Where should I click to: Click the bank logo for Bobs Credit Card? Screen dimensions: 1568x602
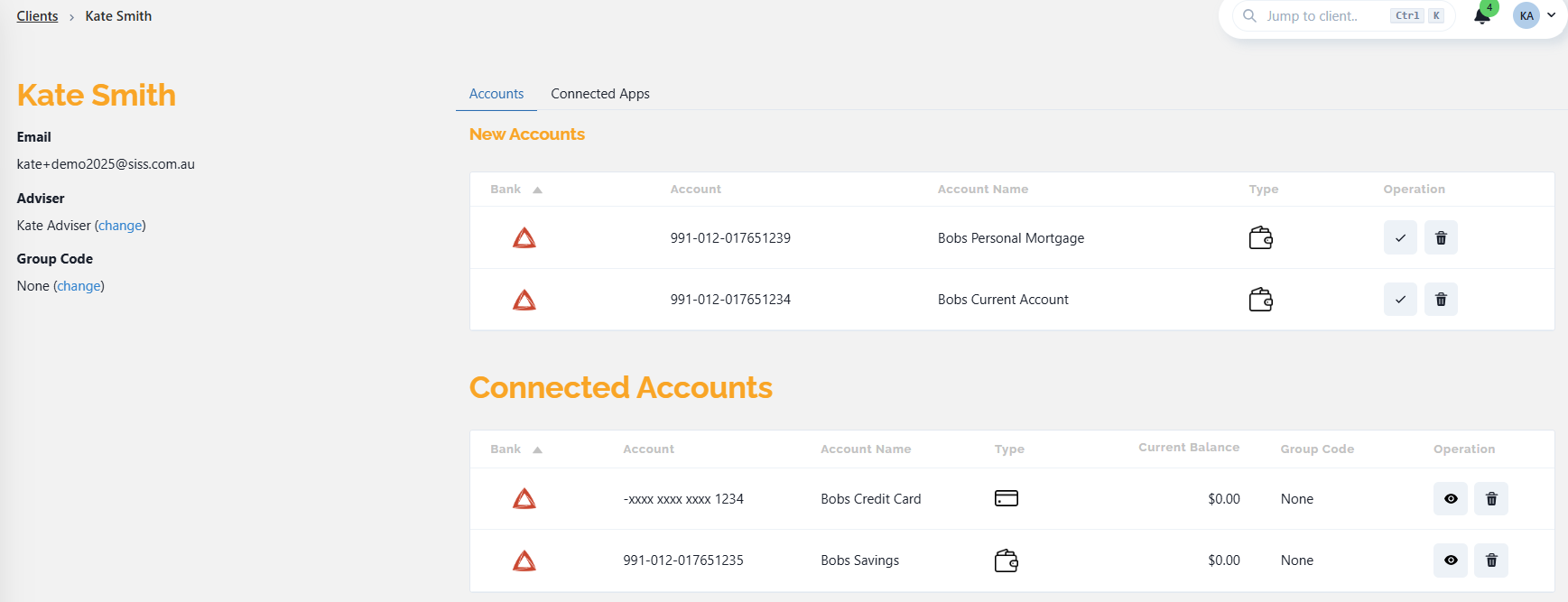tap(524, 499)
